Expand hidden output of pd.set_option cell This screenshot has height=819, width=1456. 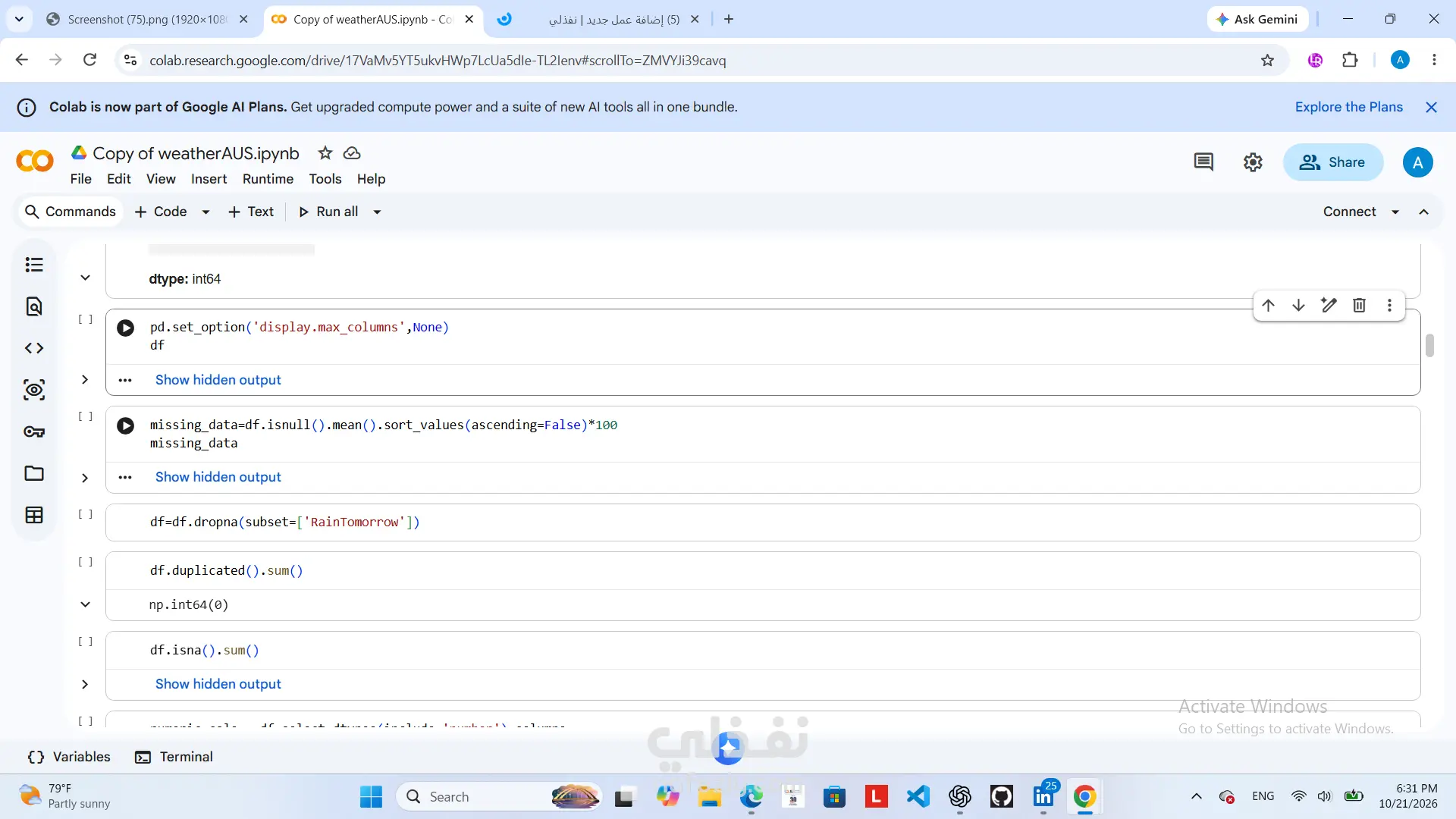tap(218, 380)
